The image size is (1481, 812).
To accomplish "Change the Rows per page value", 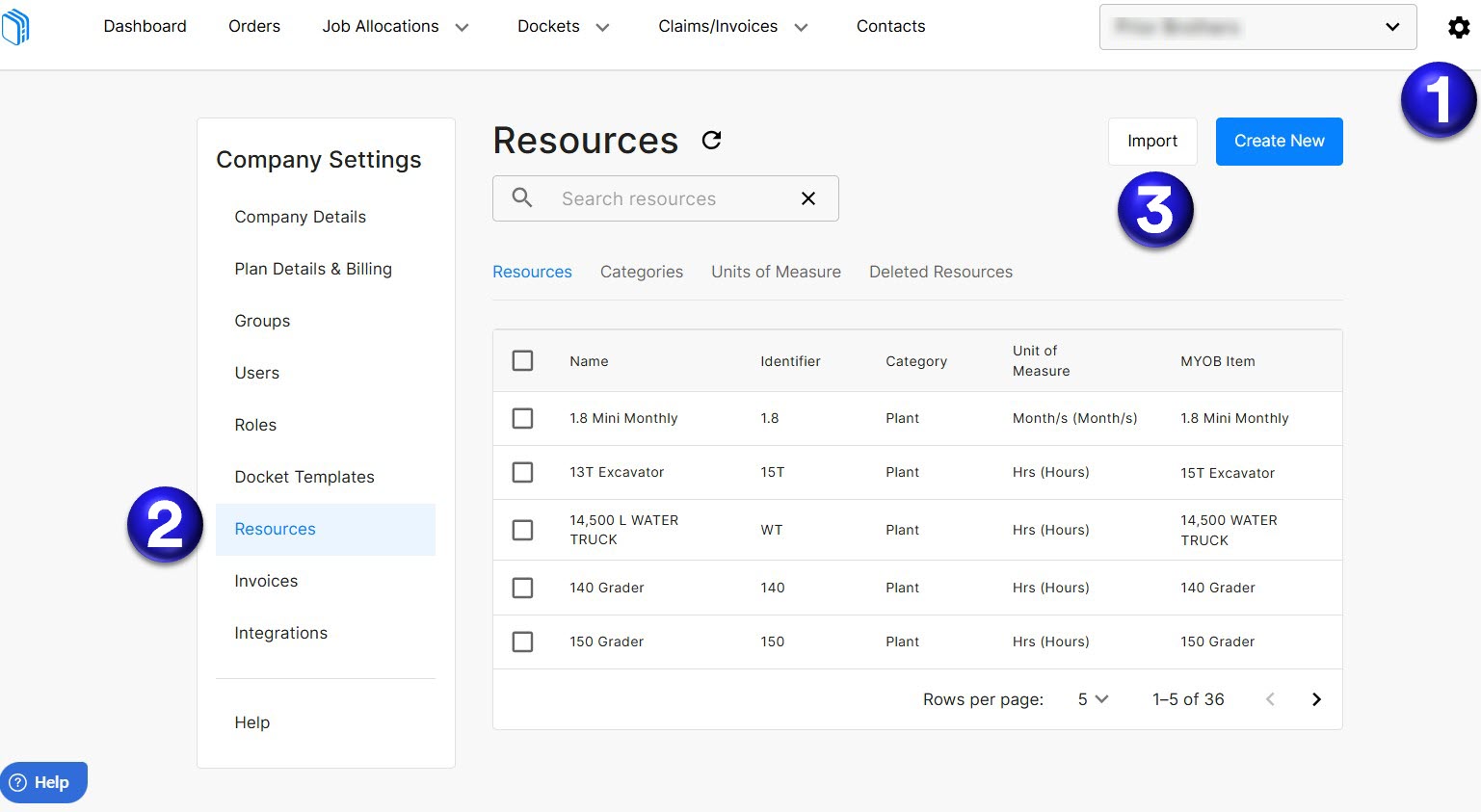I will pyautogui.click(x=1092, y=698).
